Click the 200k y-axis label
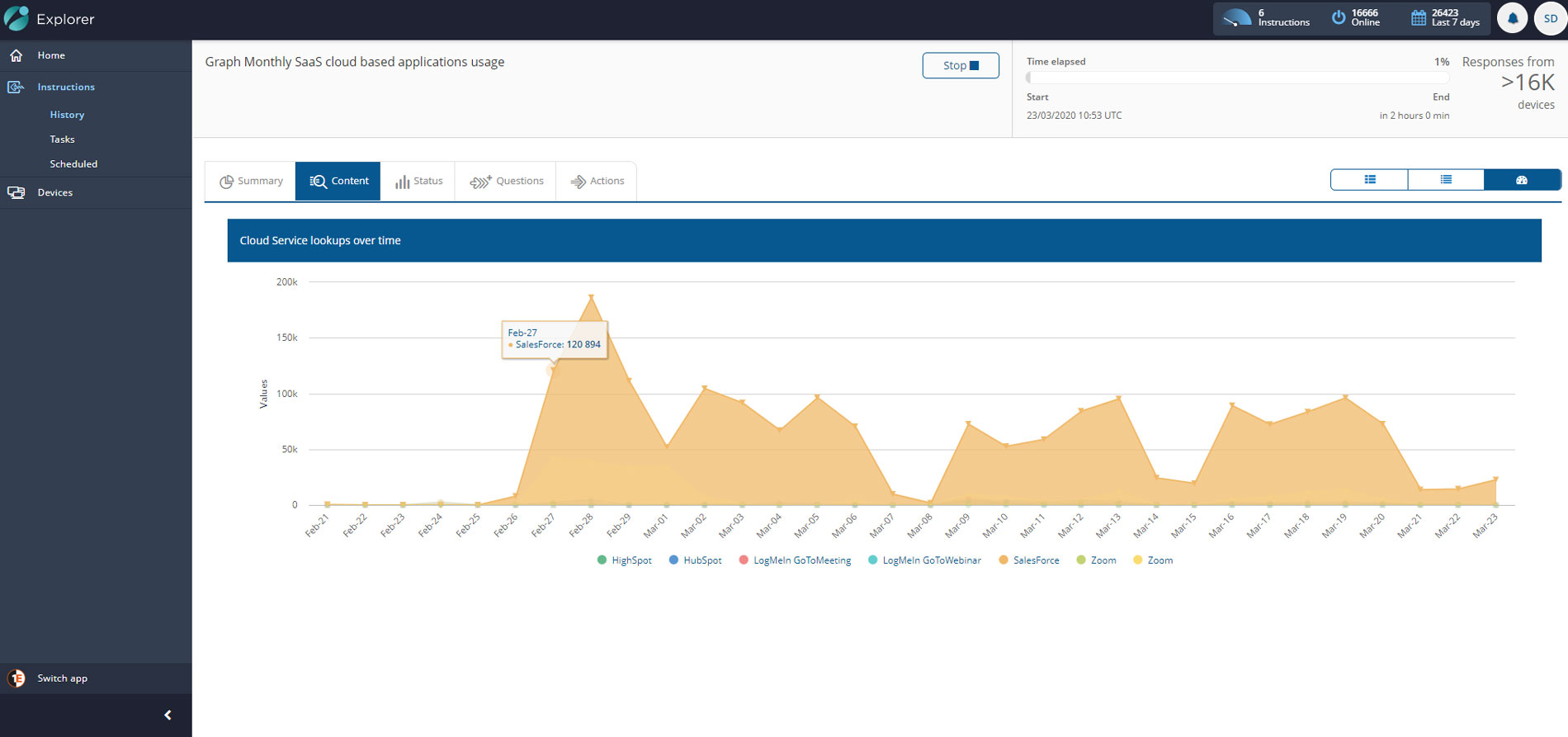 287,282
